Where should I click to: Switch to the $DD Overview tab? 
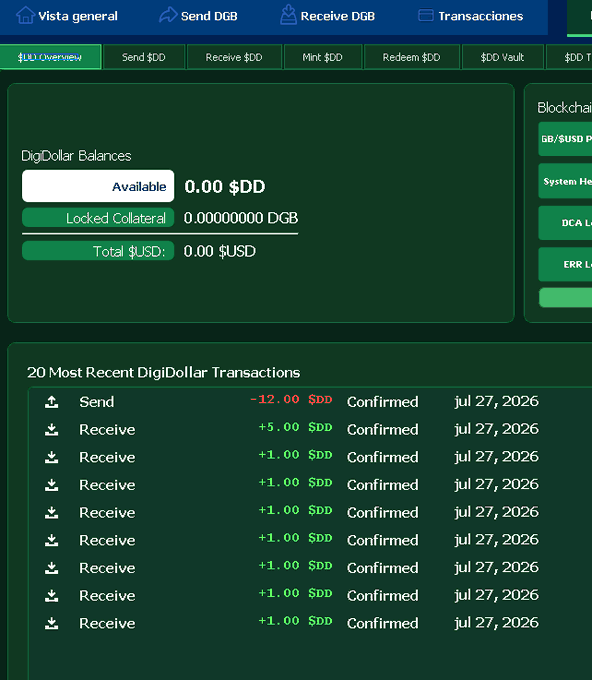[50, 57]
